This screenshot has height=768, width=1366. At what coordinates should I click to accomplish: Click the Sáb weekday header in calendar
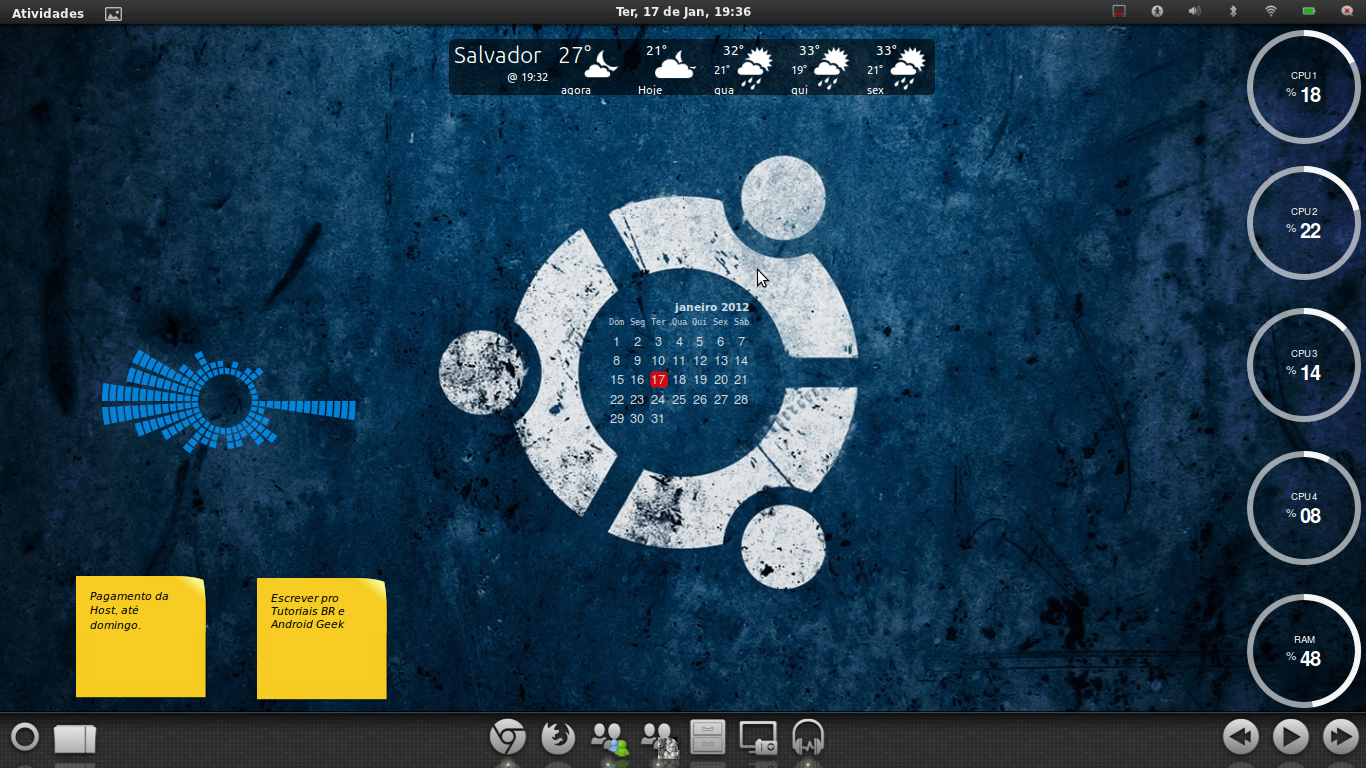coord(741,322)
